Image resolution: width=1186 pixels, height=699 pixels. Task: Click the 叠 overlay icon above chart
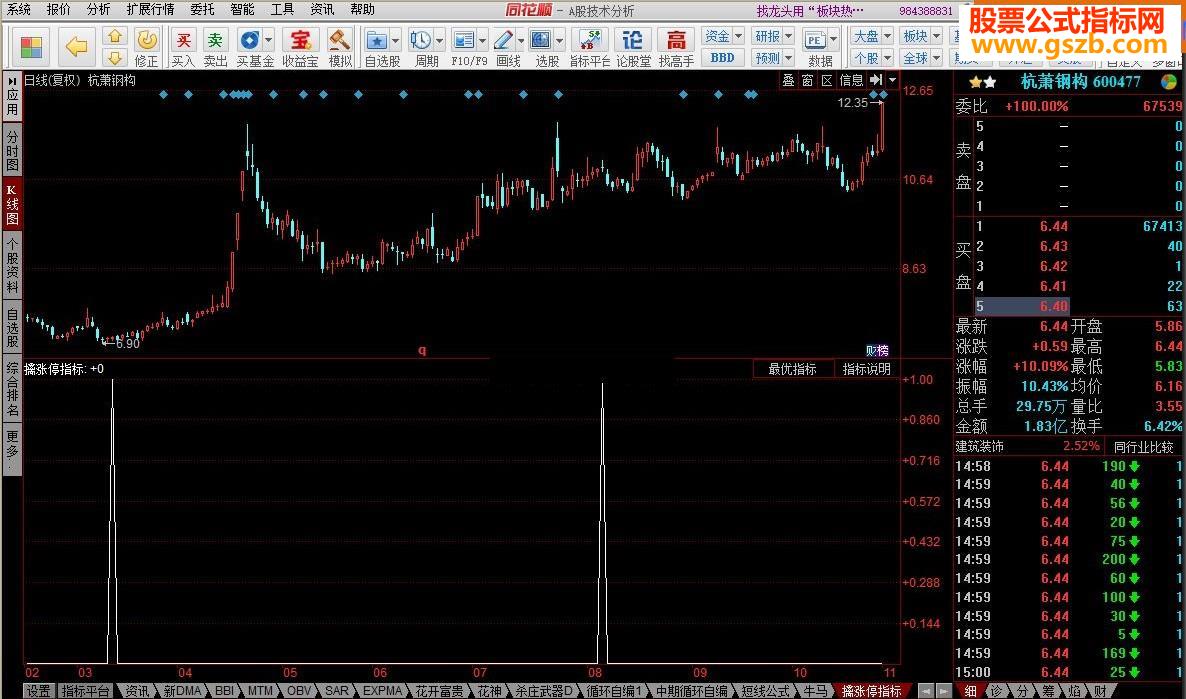788,80
